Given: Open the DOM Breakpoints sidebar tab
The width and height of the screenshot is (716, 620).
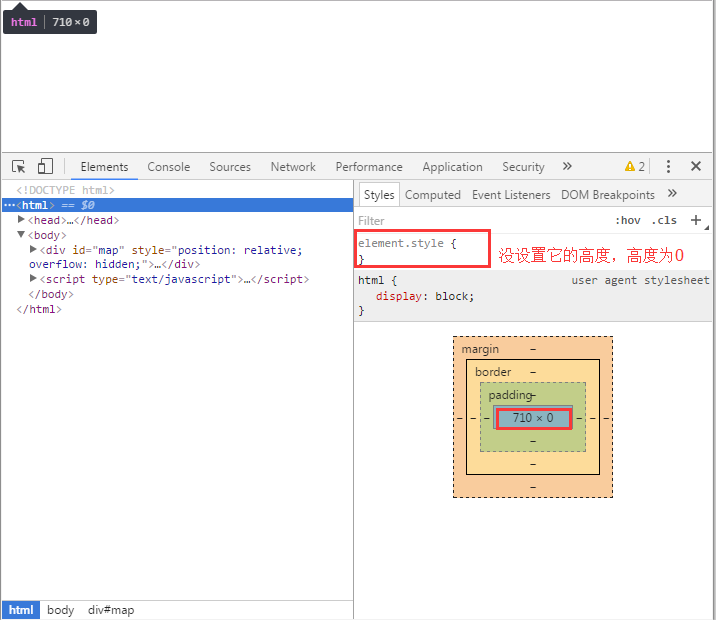Looking at the screenshot, I should (607, 195).
